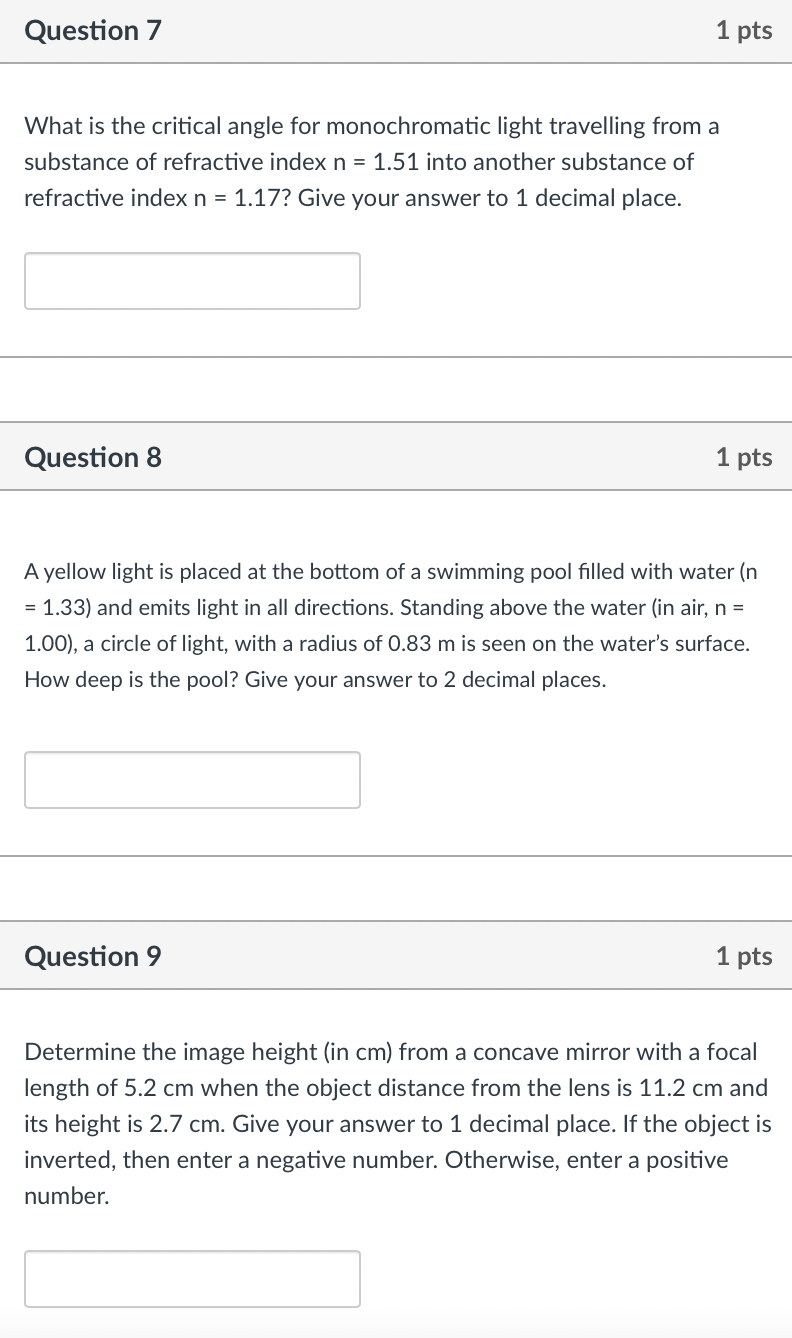Image resolution: width=792 pixels, height=1338 pixels.
Task: Click the 1 pts label beside Question 7
Action: point(744,30)
